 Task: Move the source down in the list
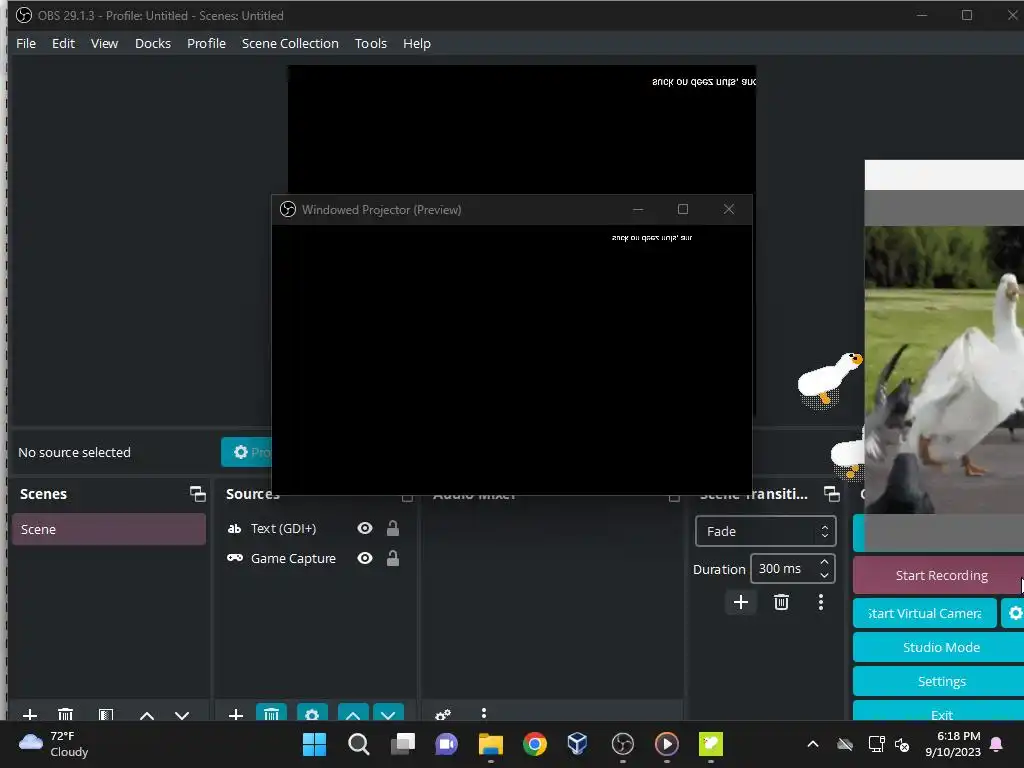[x=388, y=713]
